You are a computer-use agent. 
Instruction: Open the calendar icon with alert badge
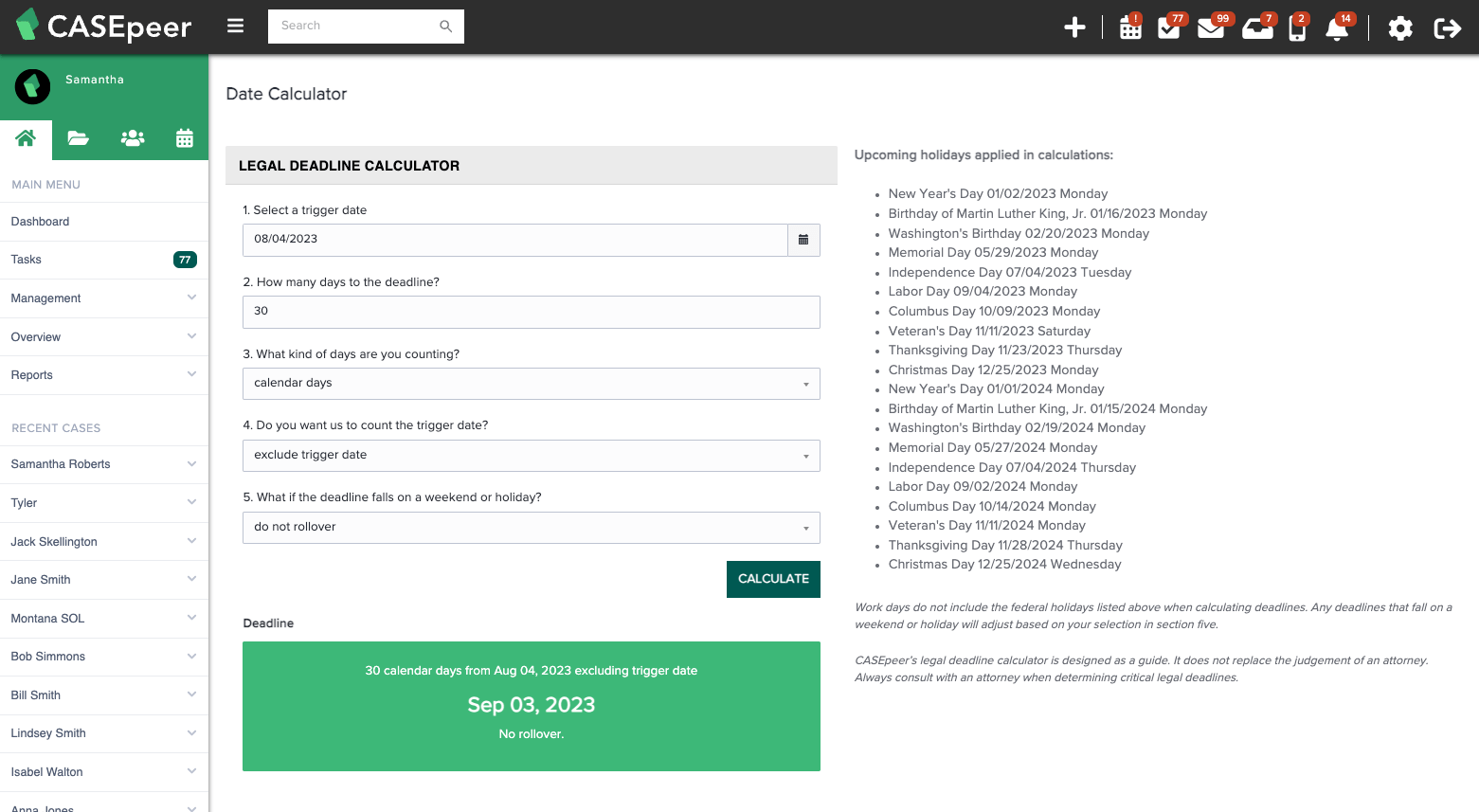point(1130,28)
